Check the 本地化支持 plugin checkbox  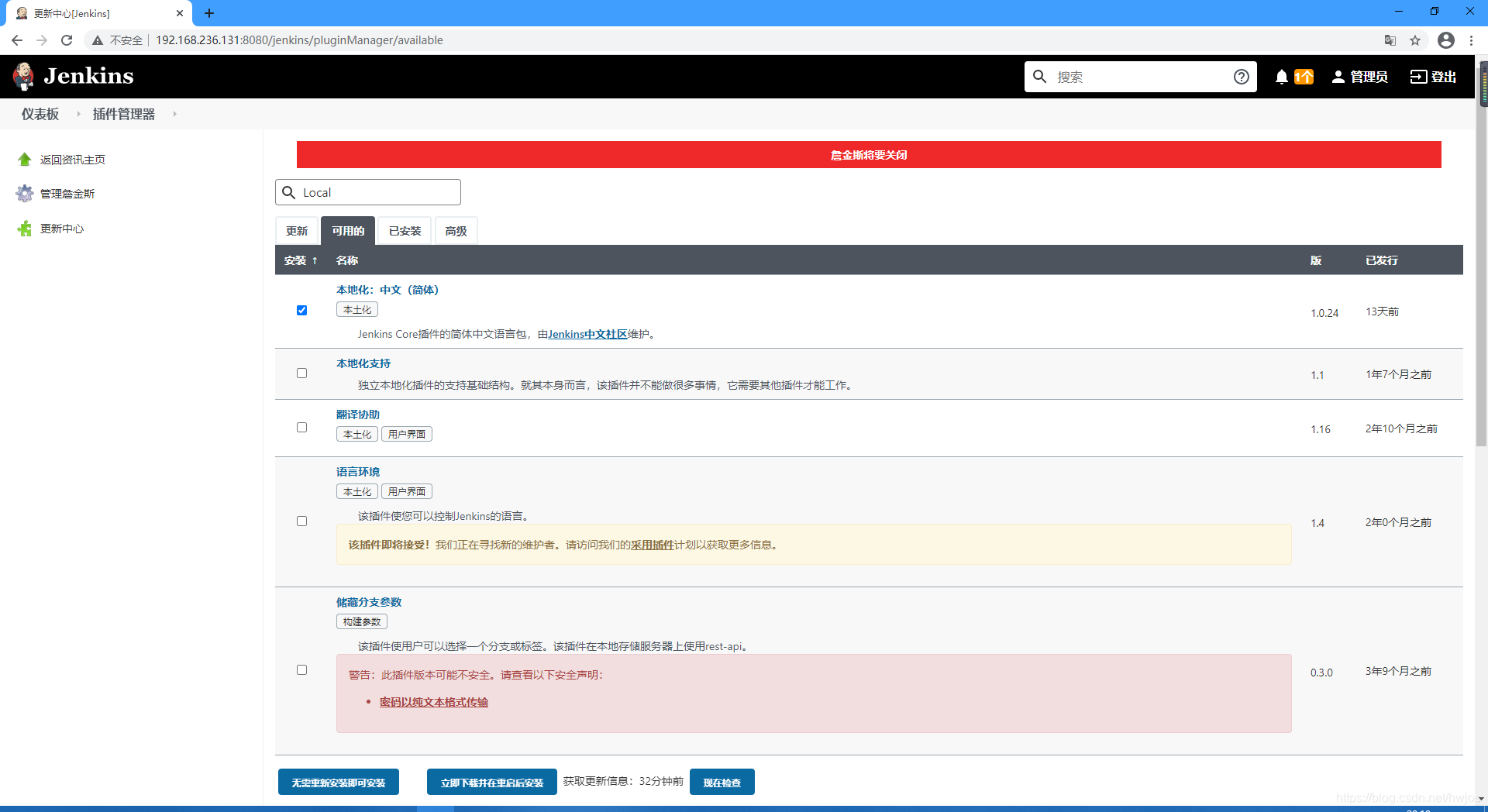point(302,373)
